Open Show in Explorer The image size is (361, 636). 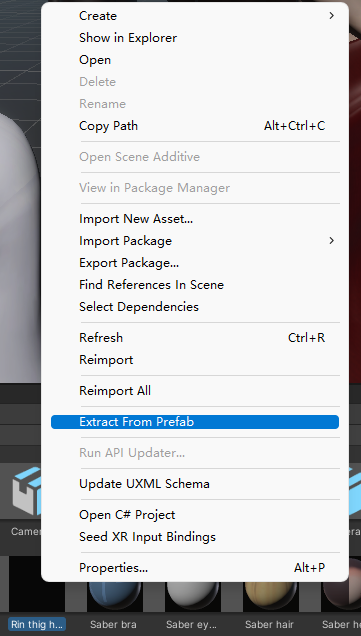[x=128, y=38]
